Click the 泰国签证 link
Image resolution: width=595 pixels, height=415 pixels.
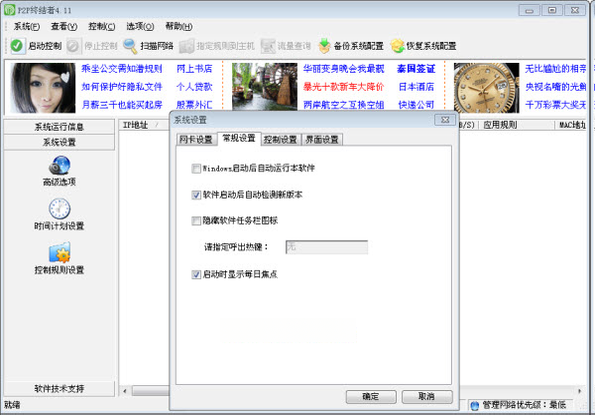416,69
